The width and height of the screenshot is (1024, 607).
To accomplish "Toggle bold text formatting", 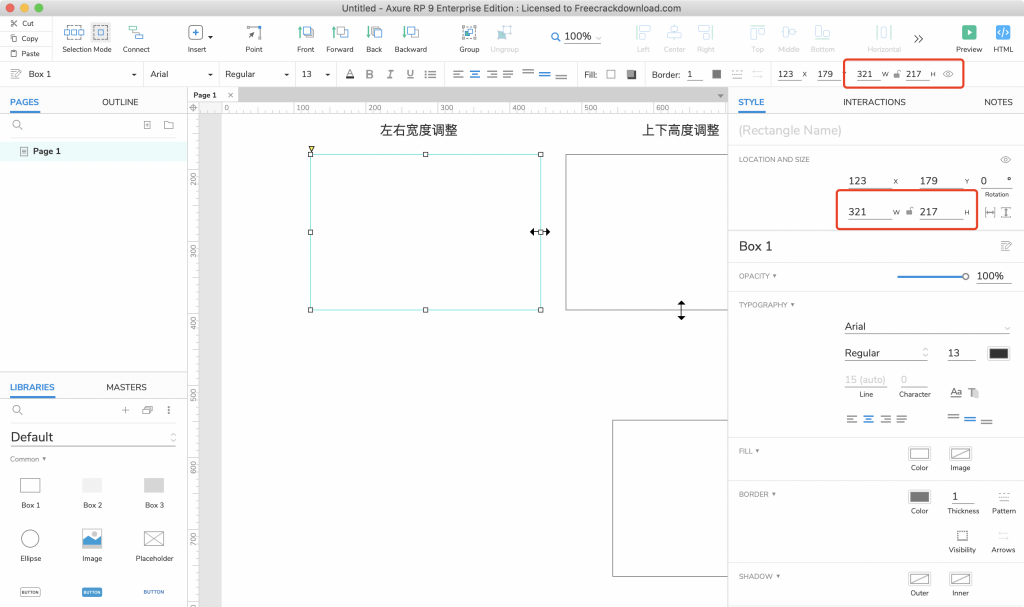I will pos(369,74).
